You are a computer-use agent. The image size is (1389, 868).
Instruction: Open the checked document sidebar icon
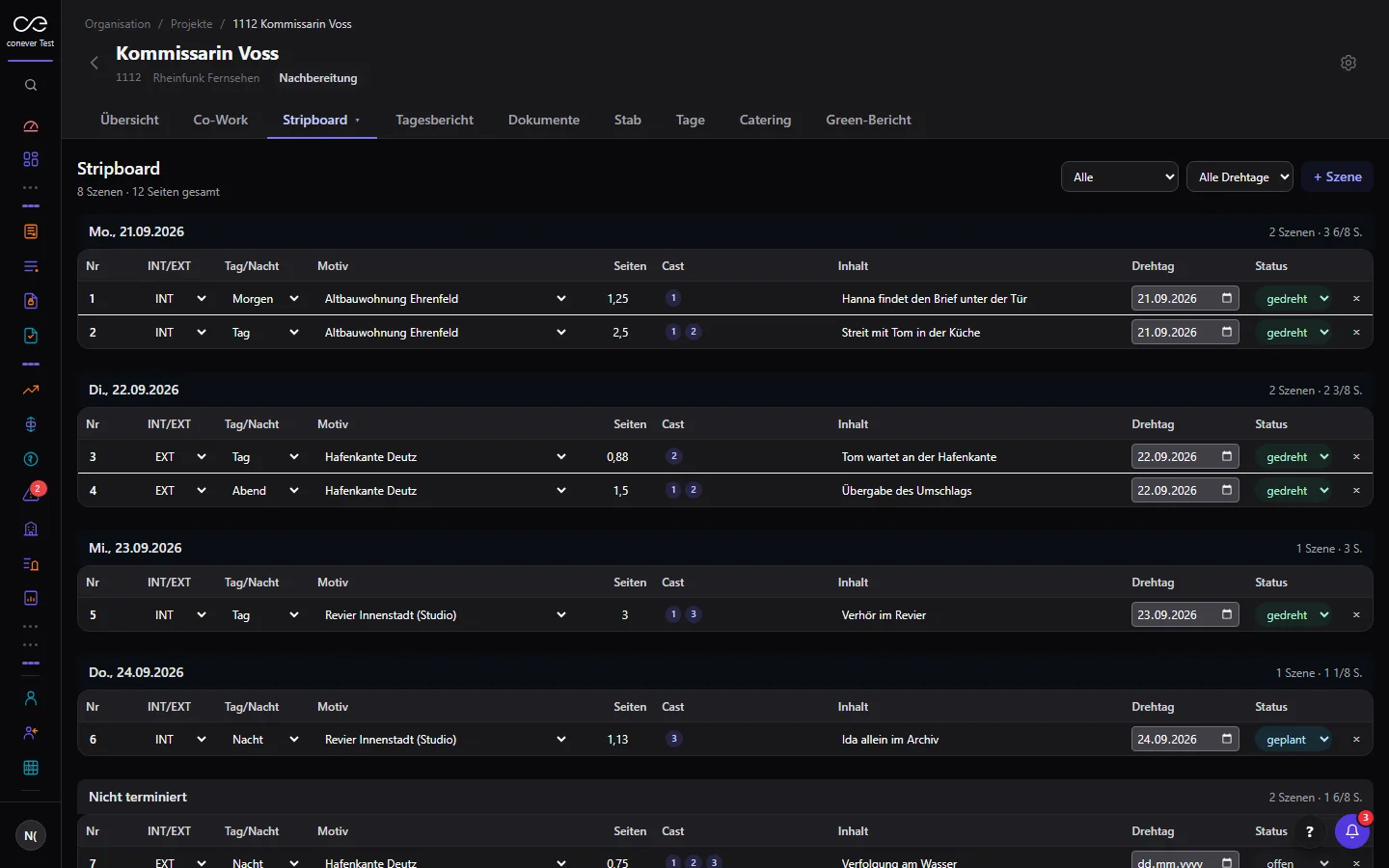point(31,336)
